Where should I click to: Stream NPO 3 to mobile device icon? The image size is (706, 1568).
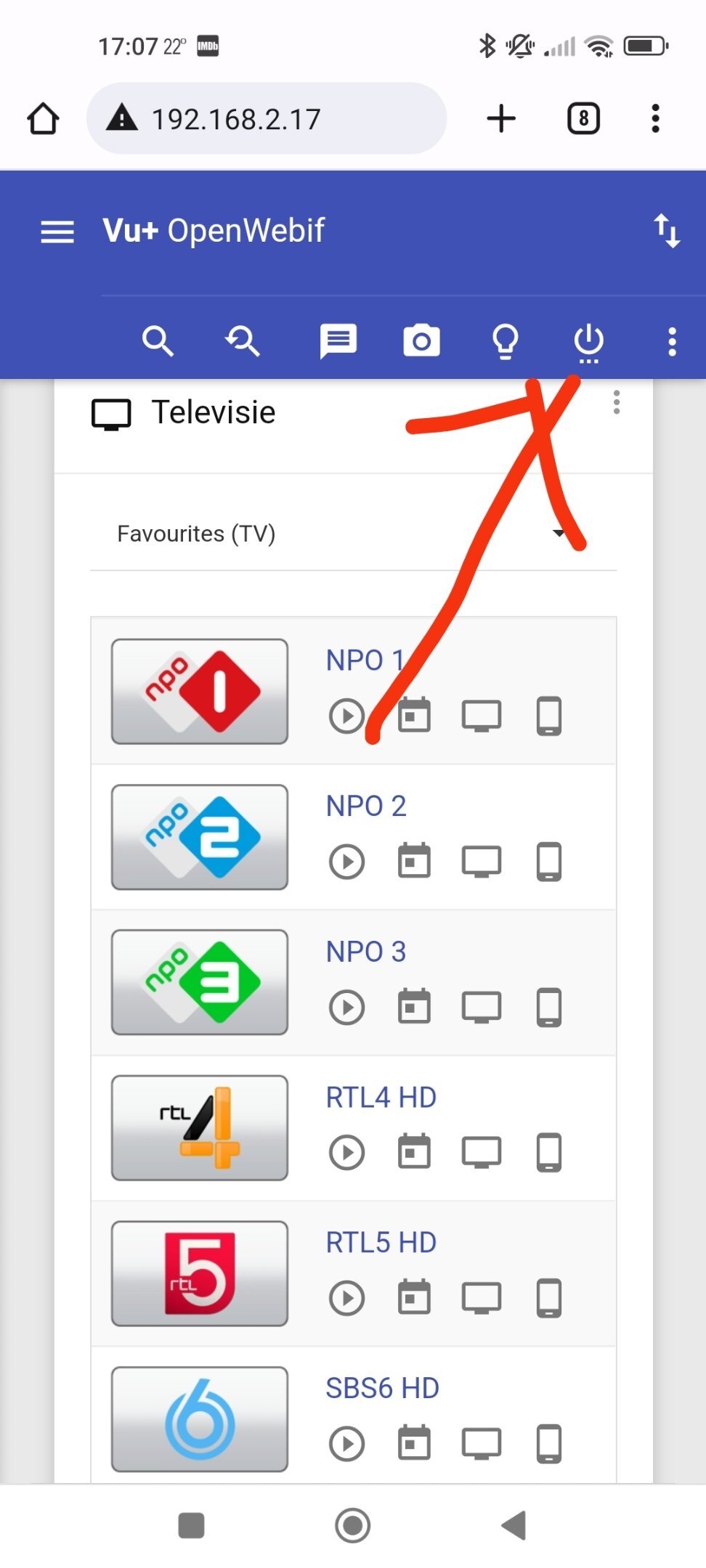(x=549, y=1007)
